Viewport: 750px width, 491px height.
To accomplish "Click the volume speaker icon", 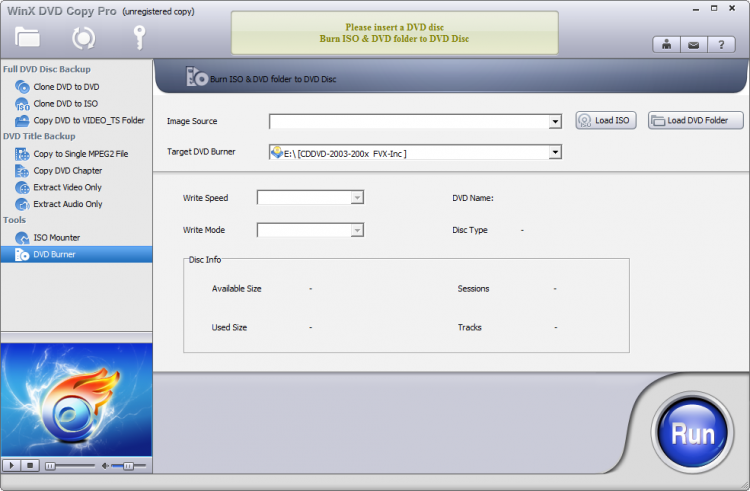I will pos(105,466).
